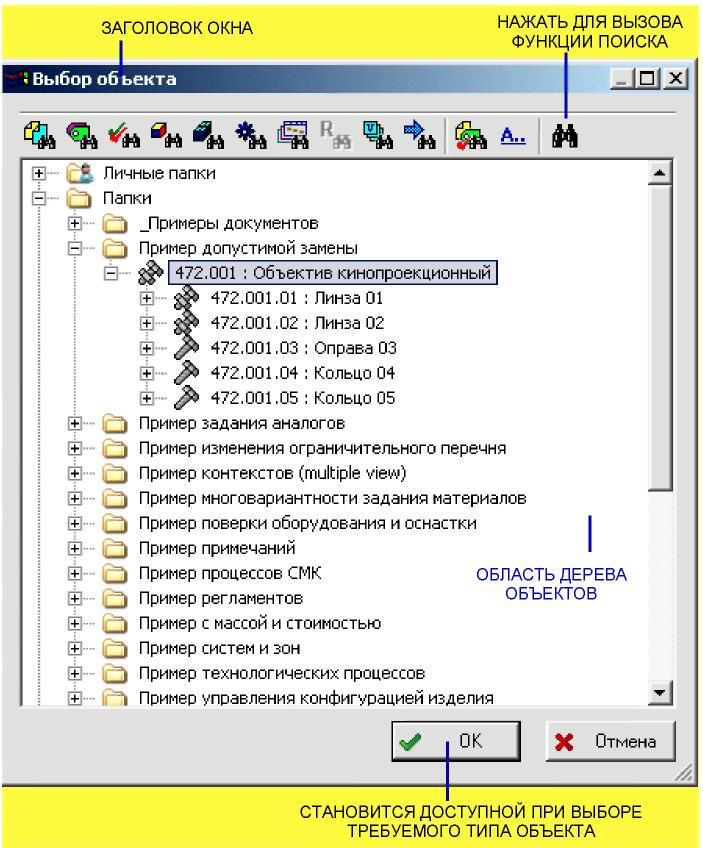The width and height of the screenshot is (703, 848).
Task: Select the Пример регламентов folder
Action: (221, 598)
